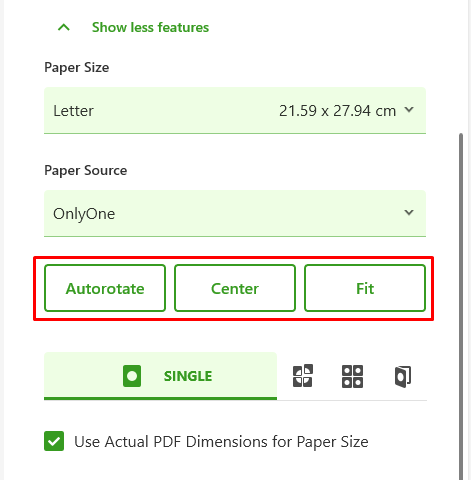Toggle the Fit option

pyautogui.click(x=365, y=288)
